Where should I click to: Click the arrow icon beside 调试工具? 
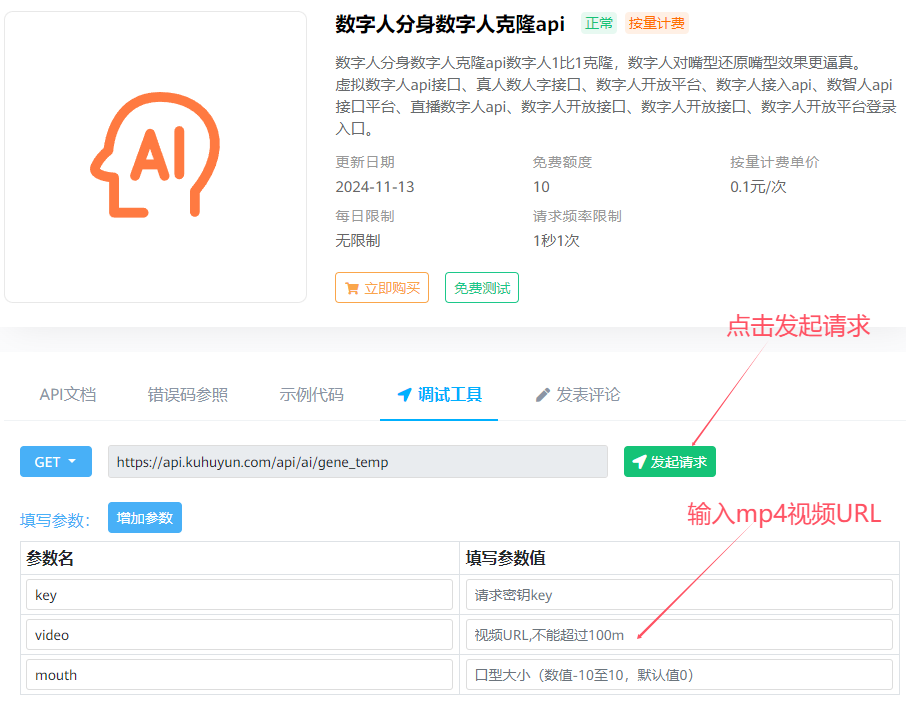[x=404, y=395]
